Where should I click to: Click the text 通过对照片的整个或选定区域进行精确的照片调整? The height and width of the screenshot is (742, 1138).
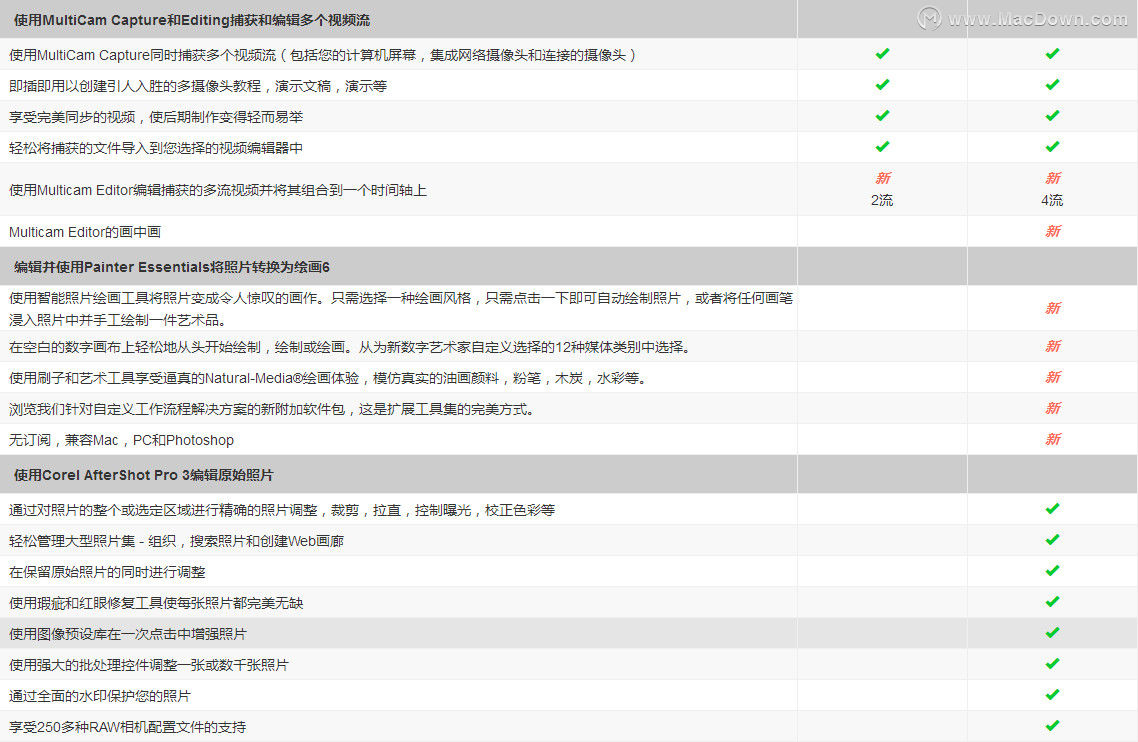(163, 510)
